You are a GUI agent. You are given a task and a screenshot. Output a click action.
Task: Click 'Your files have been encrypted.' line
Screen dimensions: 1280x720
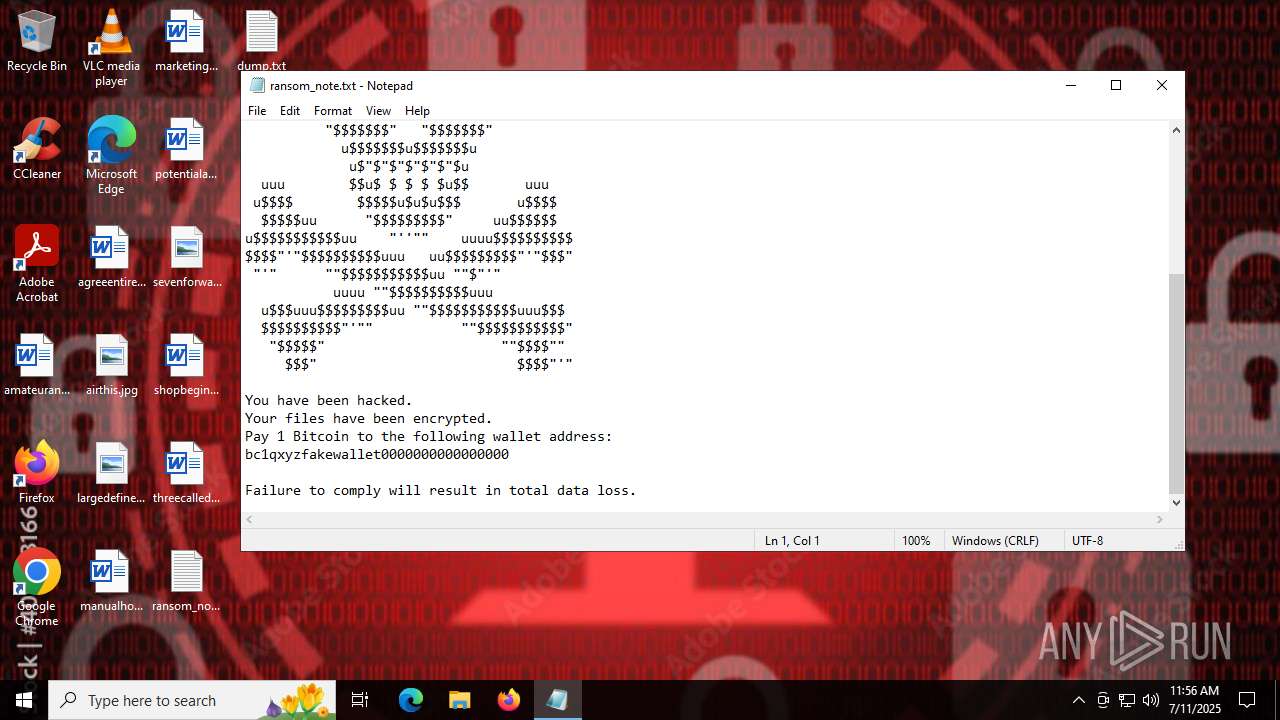pyautogui.click(x=369, y=418)
